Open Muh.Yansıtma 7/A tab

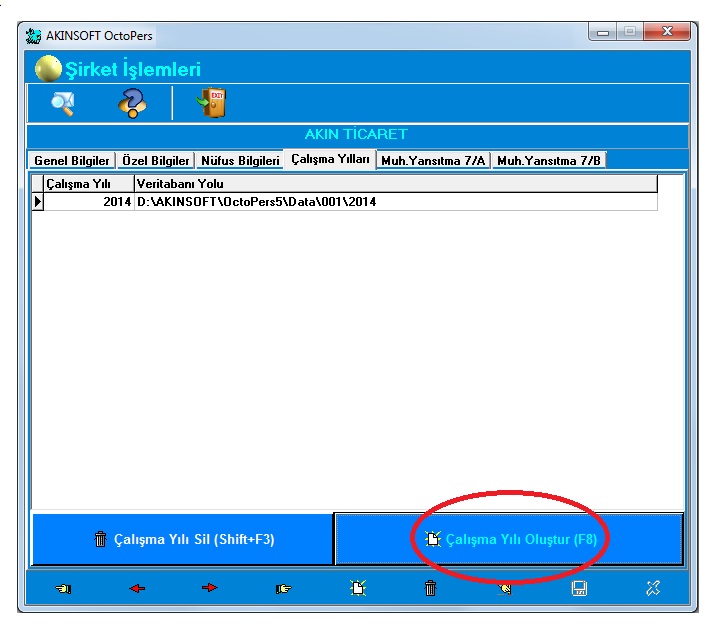433,161
